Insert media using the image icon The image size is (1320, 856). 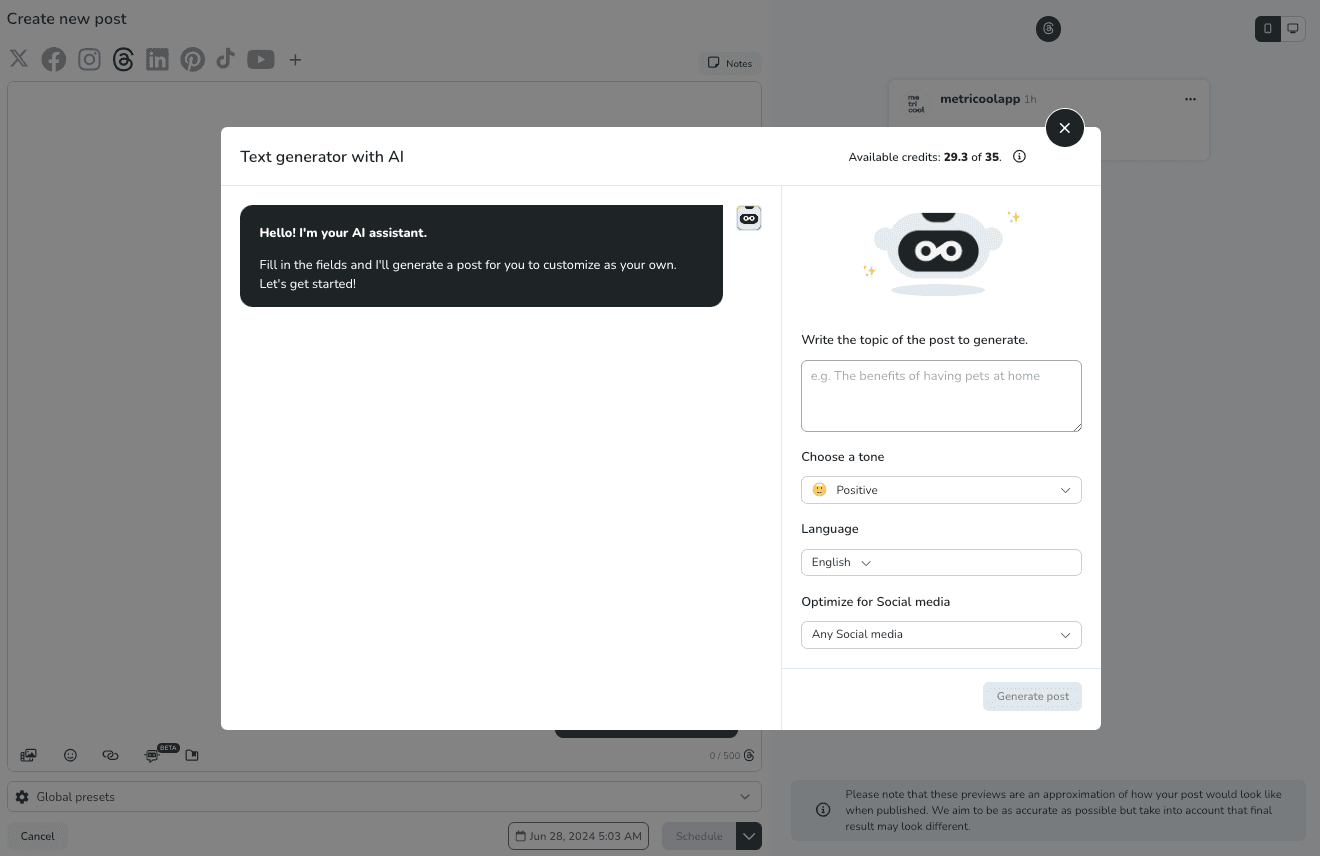tap(28, 755)
